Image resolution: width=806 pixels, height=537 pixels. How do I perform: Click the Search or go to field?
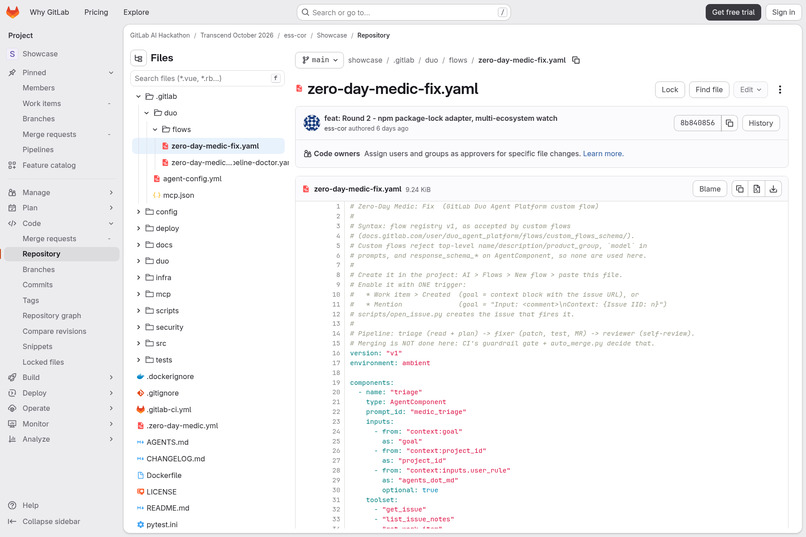click(x=404, y=12)
